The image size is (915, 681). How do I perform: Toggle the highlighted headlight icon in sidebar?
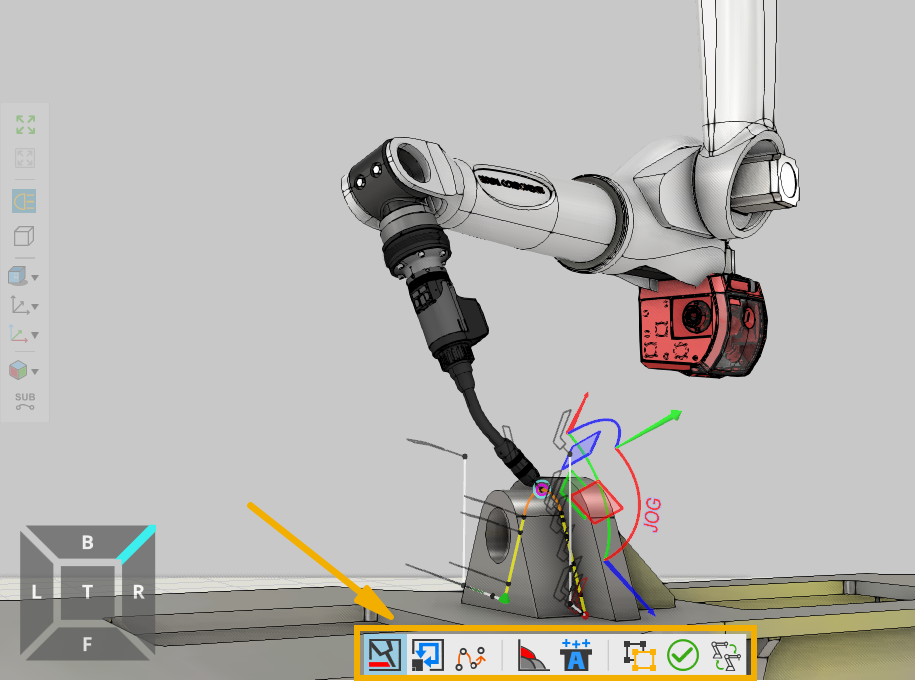[25, 201]
